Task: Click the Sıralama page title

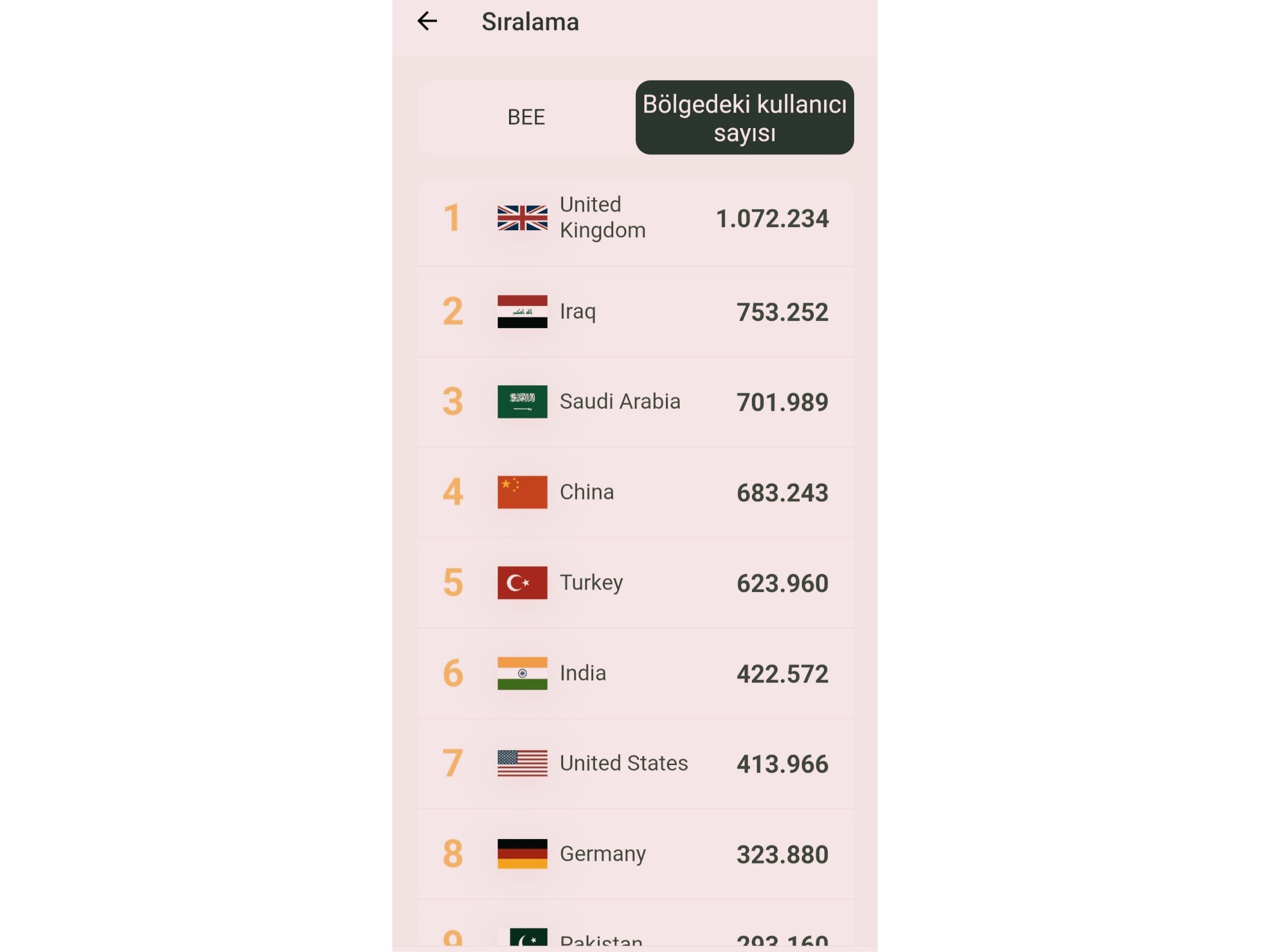Action: (x=530, y=22)
